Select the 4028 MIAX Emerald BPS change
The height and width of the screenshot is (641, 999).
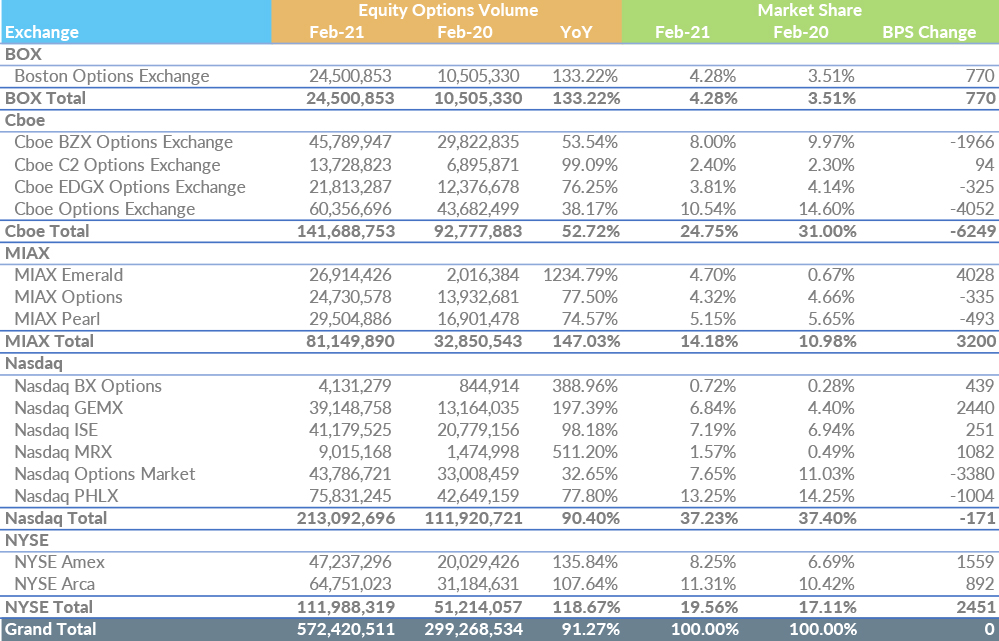[975, 275]
